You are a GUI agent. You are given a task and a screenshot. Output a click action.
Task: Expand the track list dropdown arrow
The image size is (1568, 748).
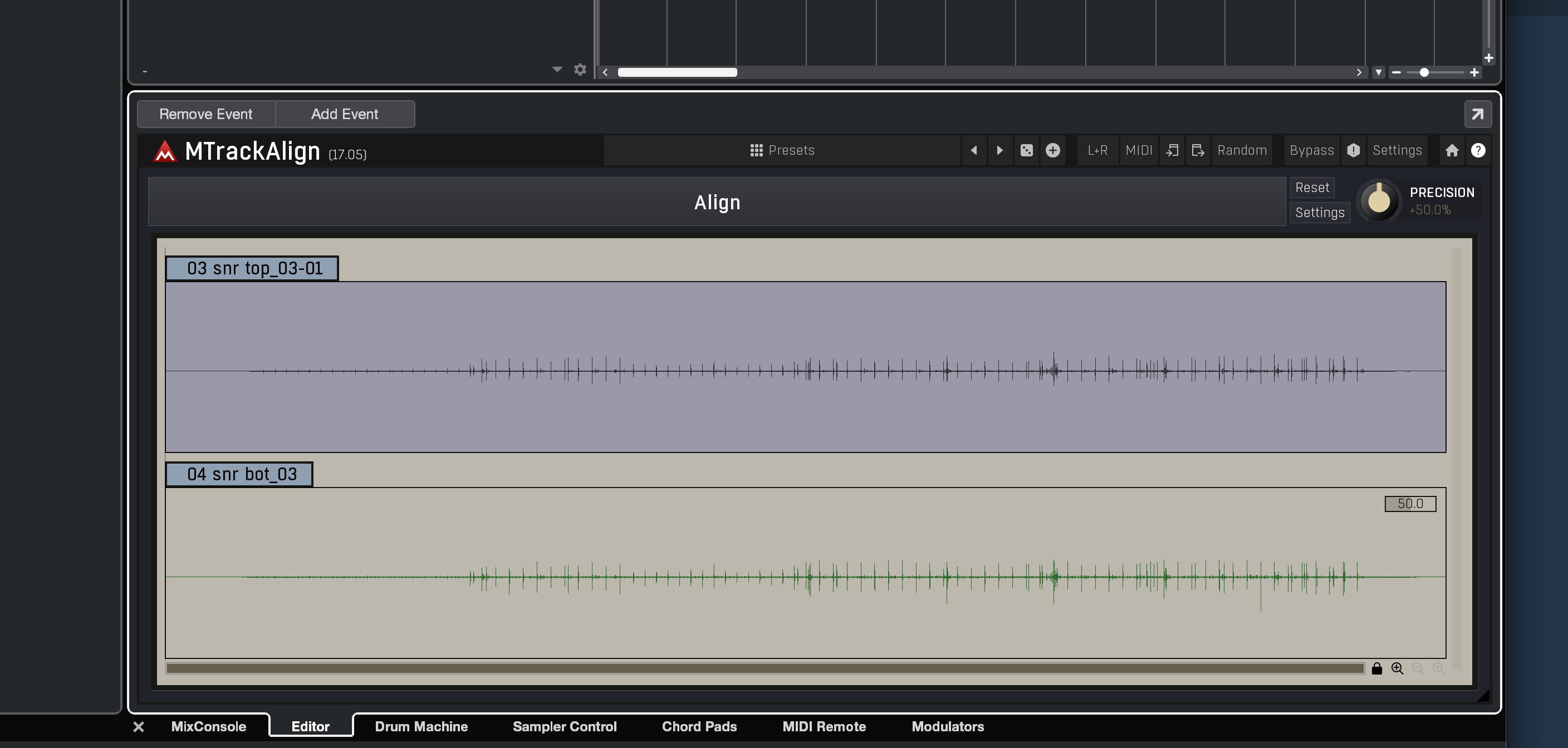tap(557, 70)
